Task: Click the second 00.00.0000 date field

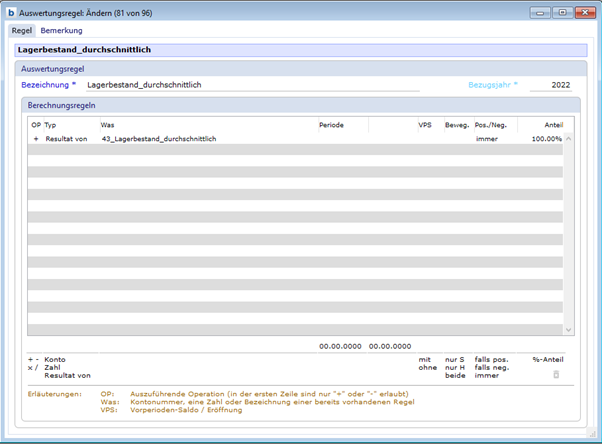Action: pyautogui.click(x=390, y=346)
